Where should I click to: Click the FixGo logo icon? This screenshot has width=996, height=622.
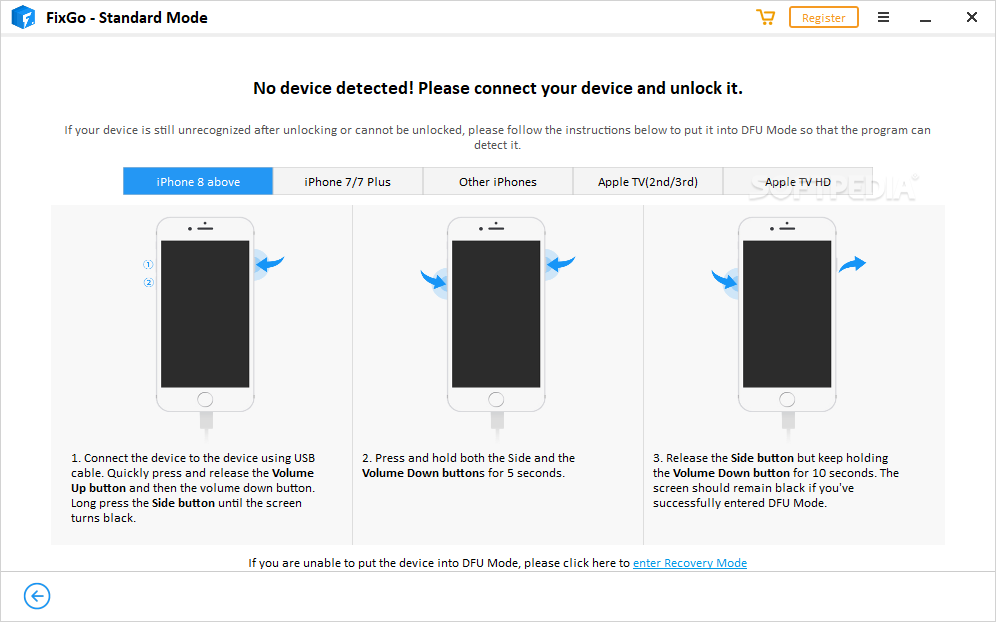[x=24, y=17]
